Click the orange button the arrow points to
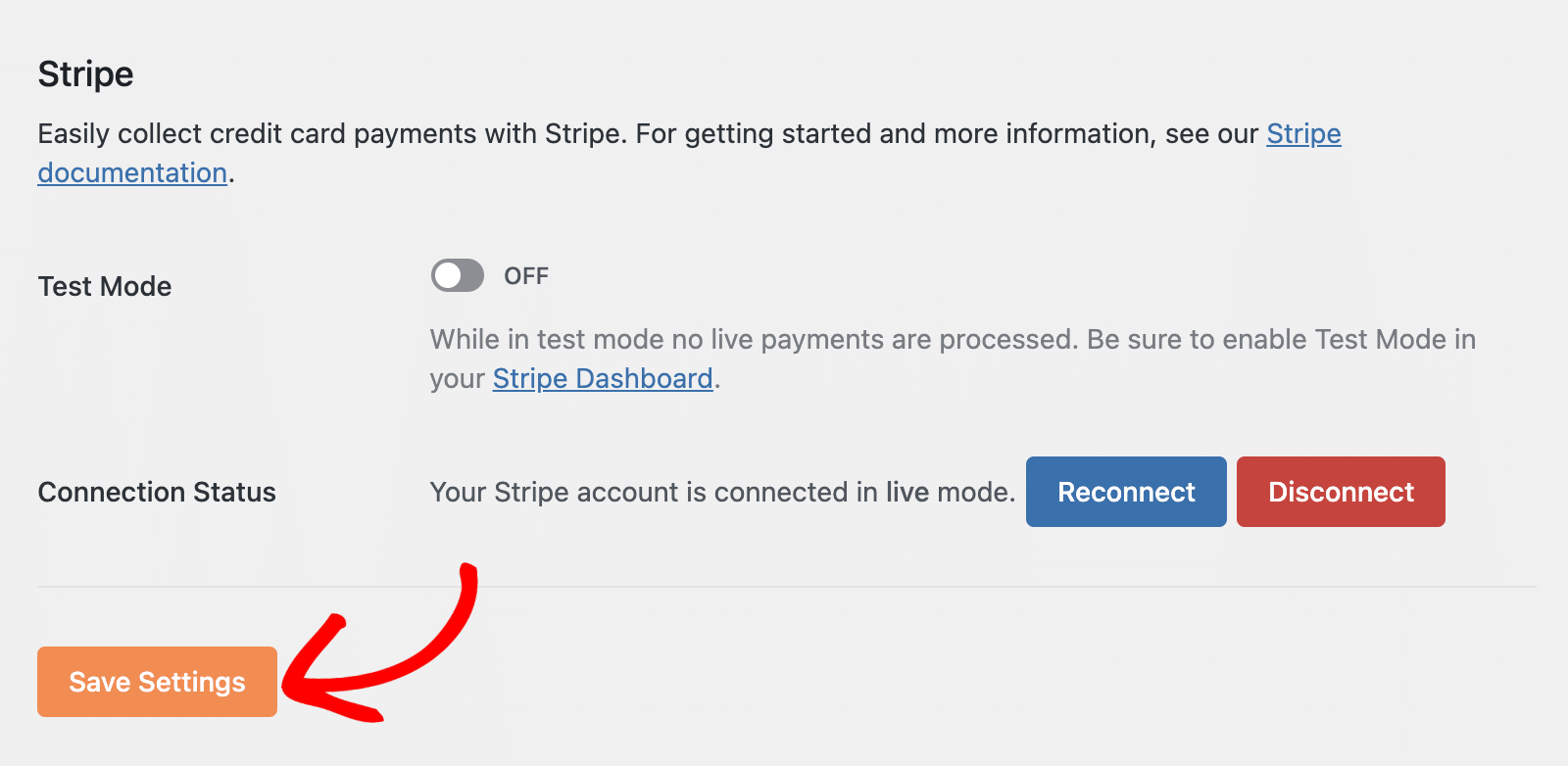The image size is (1568, 766). (156, 681)
